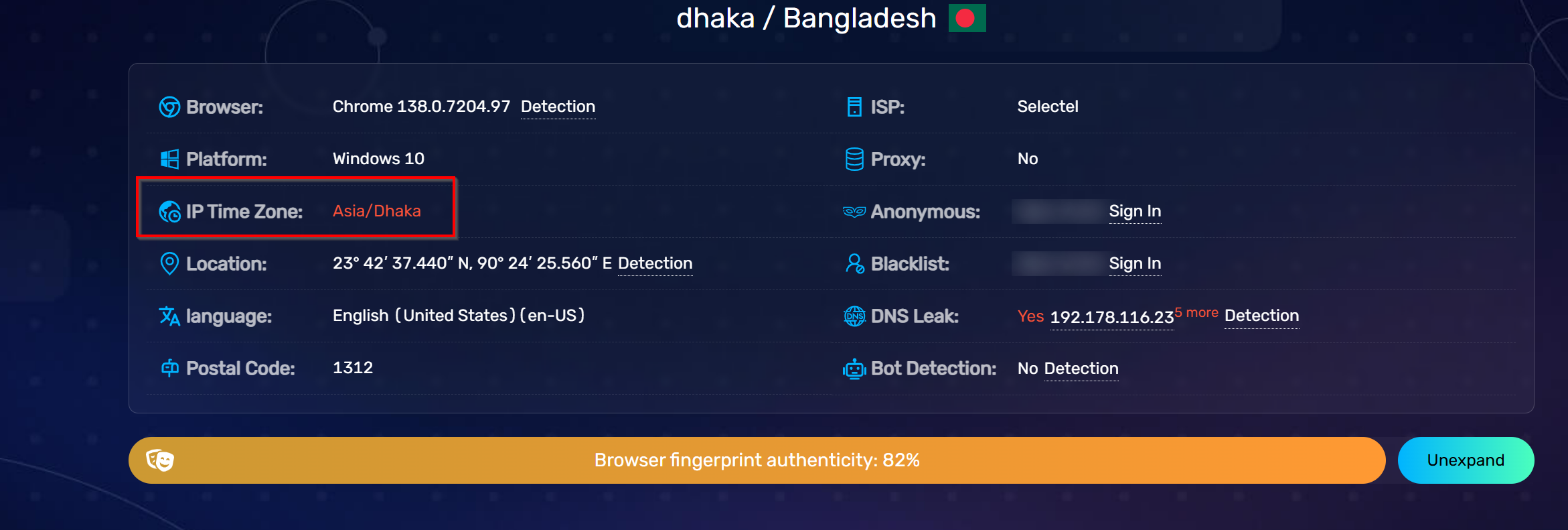This screenshot has width=1568, height=530.
Task: Click the Browser fingerprint authenticity bar
Action: [x=757, y=460]
